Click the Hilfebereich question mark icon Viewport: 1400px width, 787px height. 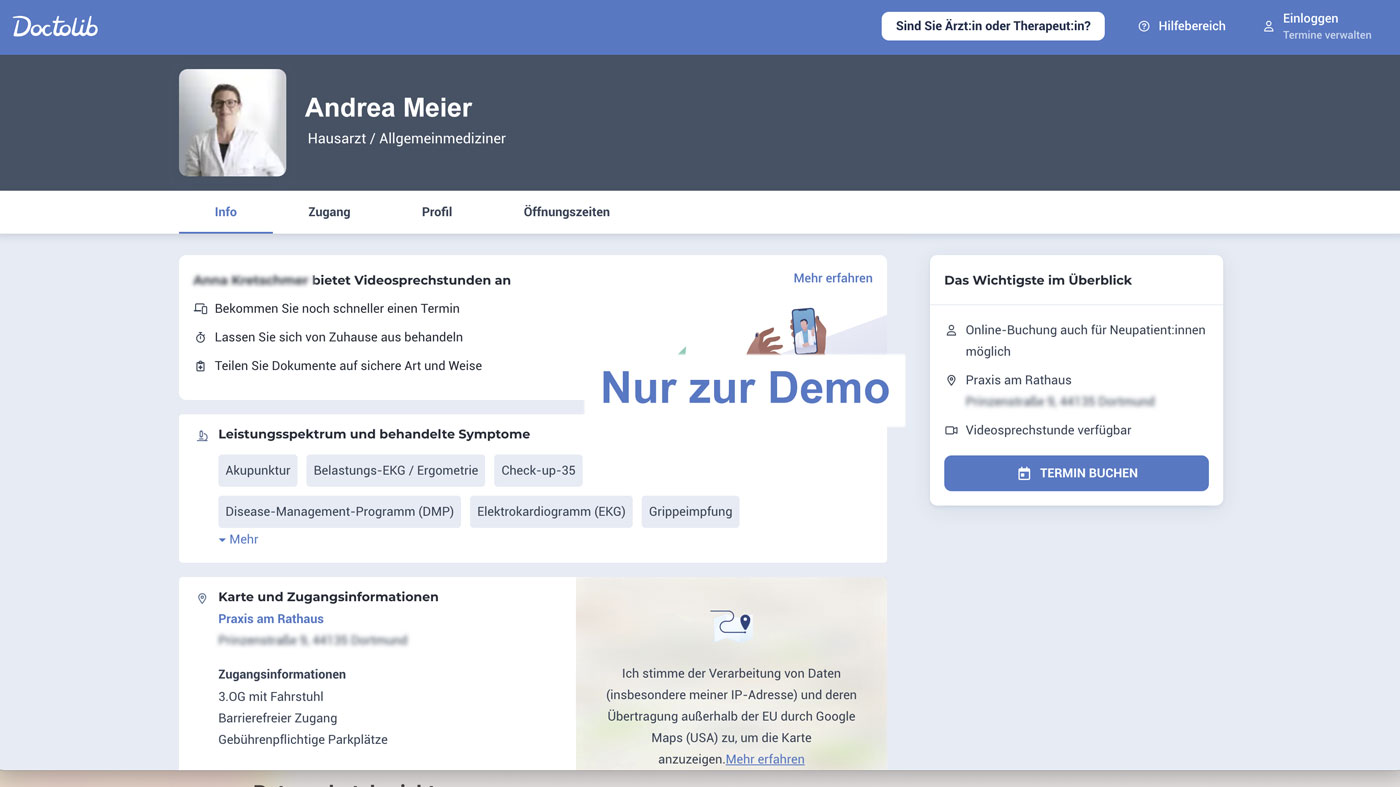(1144, 27)
